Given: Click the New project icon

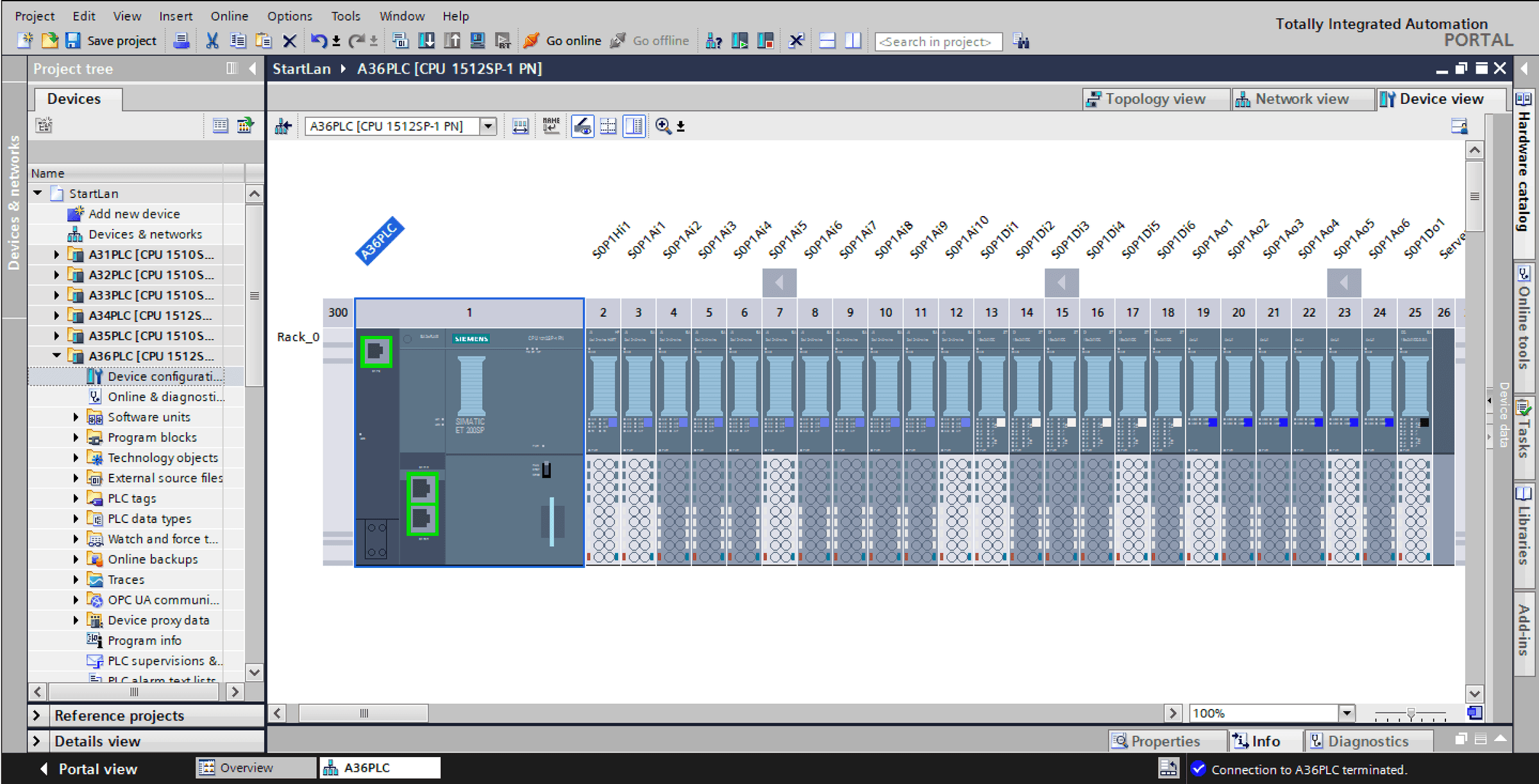Looking at the screenshot, I should coord(24,41).
